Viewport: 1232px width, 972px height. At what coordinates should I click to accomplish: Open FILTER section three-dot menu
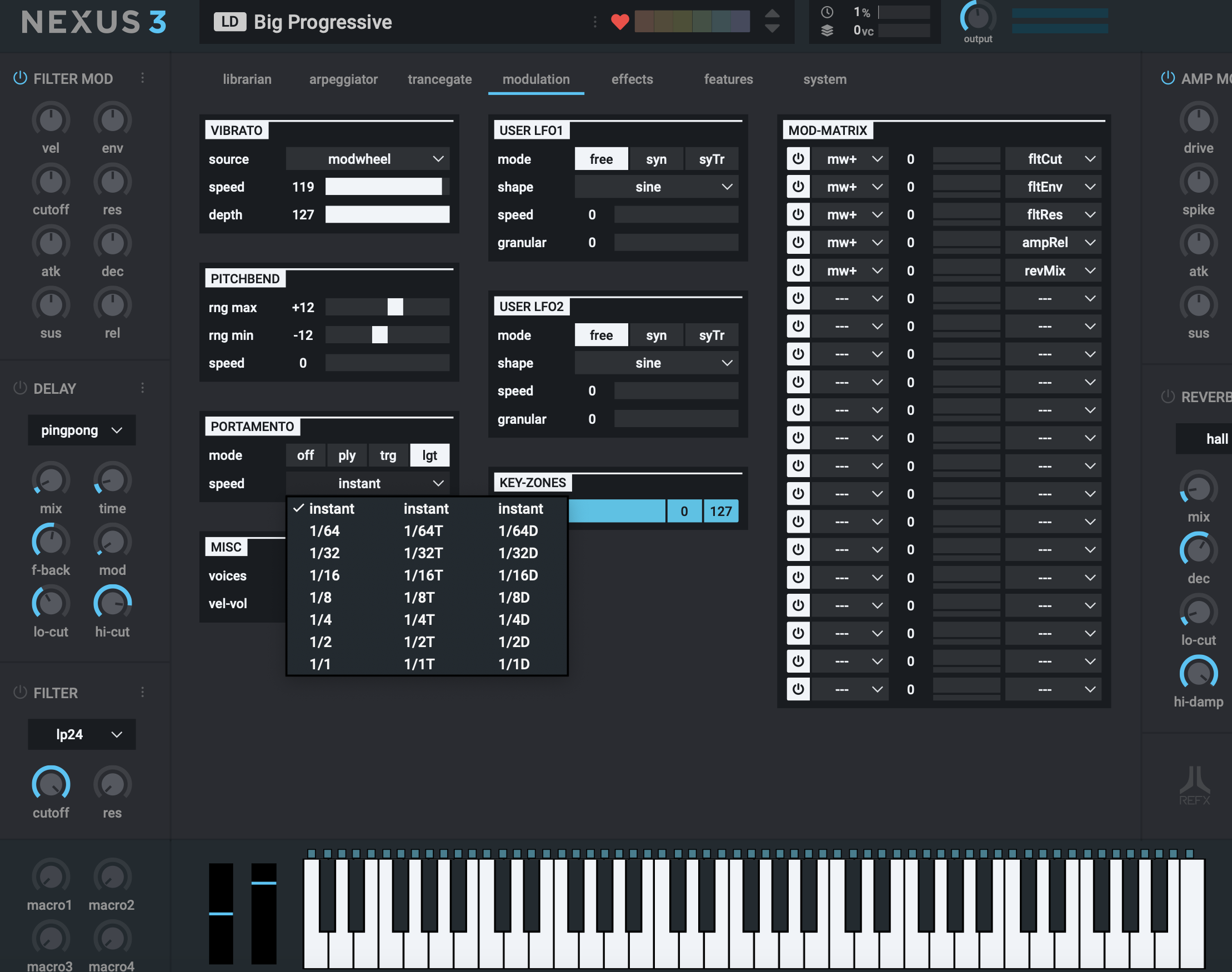[x=142, y=693]
